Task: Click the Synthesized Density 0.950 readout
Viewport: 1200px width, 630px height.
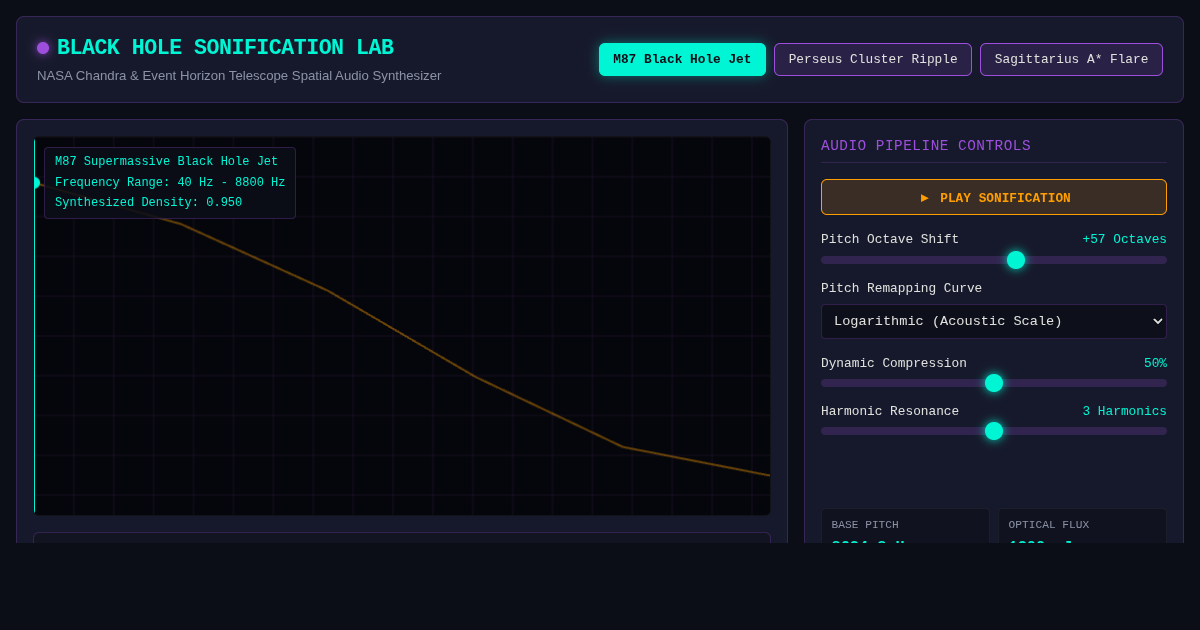Action: (148, 203)
